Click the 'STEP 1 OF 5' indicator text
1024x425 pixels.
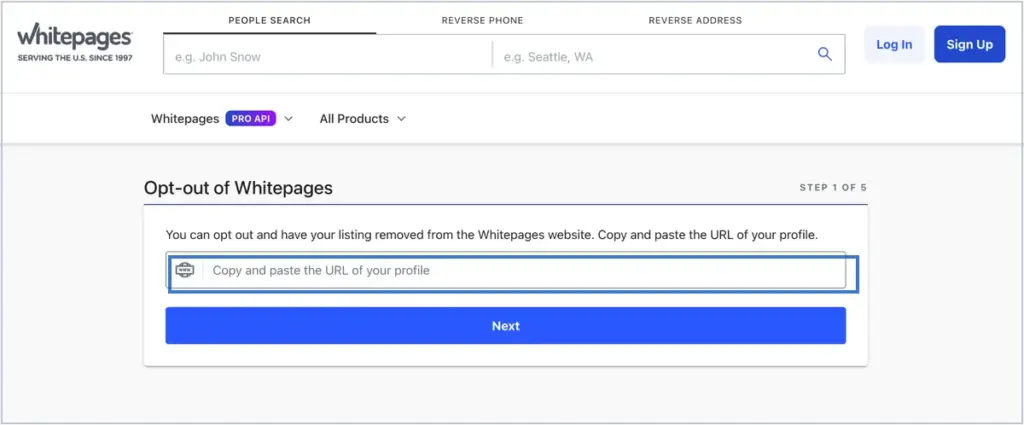[833, 187]
